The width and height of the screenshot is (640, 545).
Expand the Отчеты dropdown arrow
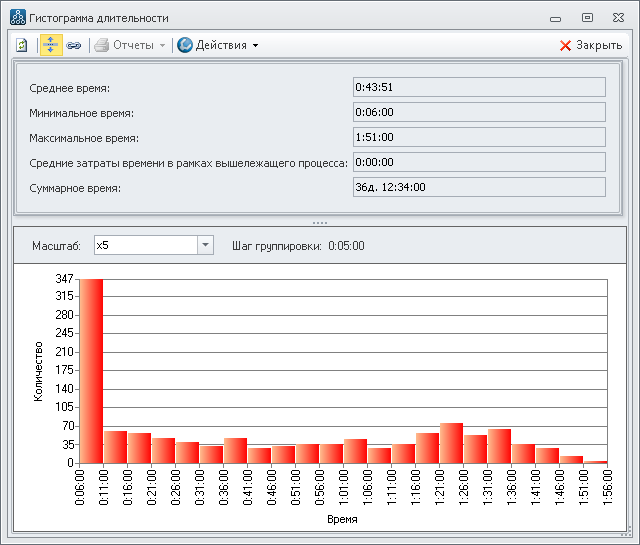point(163,45)
